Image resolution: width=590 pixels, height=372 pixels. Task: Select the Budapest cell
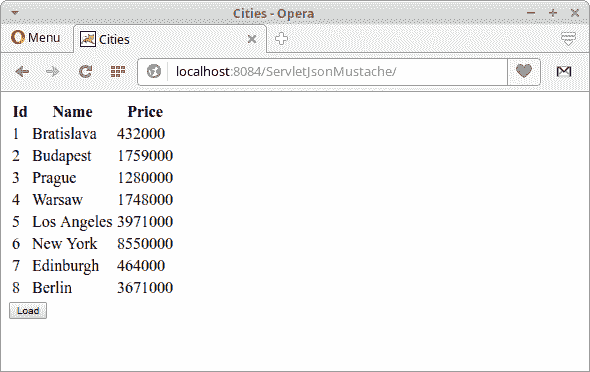tap(62, 156)
